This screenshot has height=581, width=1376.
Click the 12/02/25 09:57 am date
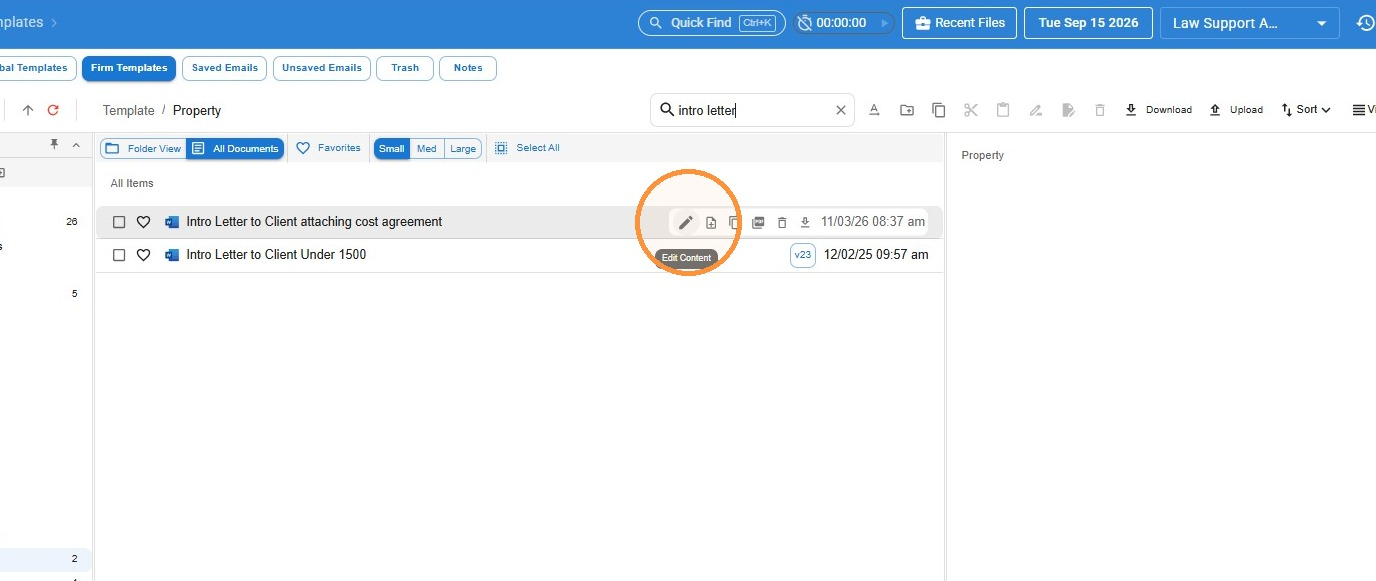876,255
